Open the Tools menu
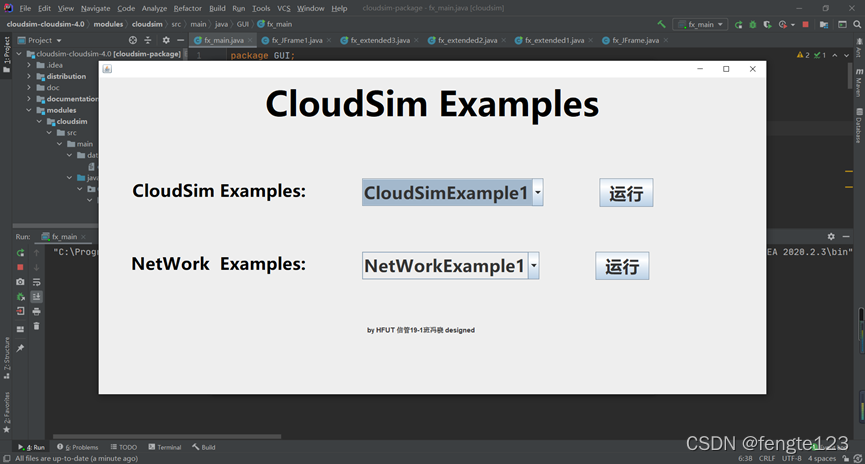Viewport: 865px width, 464px height. point(261,8)
